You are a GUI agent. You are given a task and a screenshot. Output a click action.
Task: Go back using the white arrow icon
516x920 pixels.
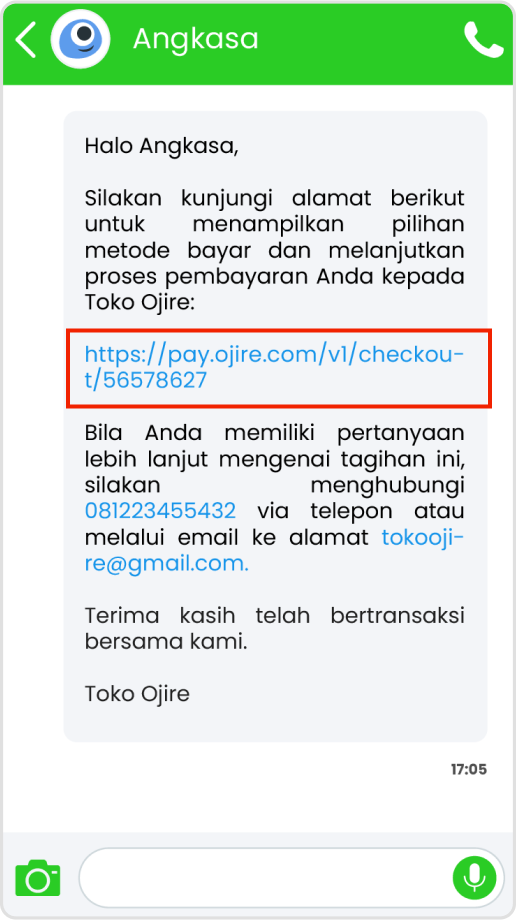pos(25,40)
